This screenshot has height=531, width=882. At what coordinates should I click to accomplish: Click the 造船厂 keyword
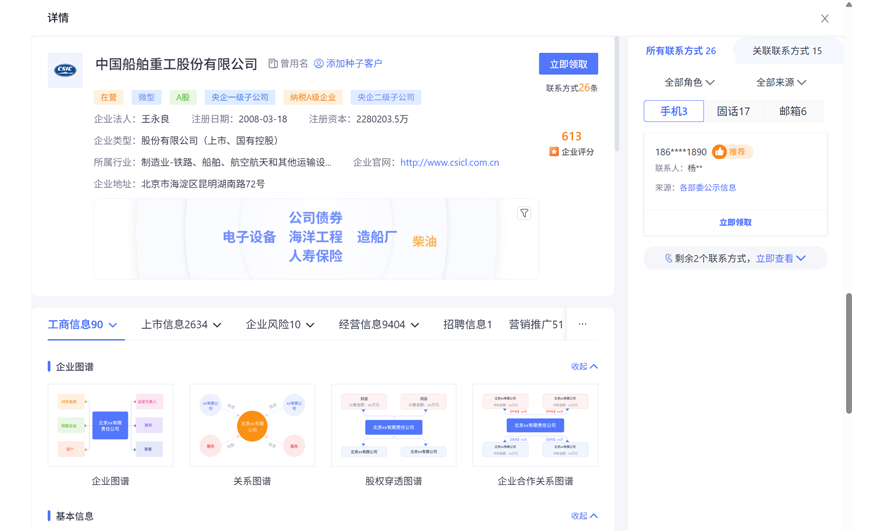[x=377, y=237]
